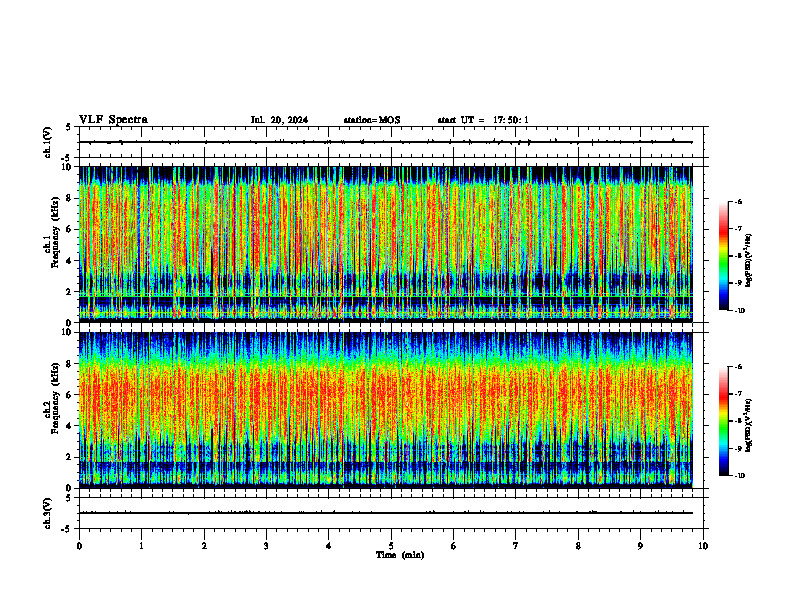Click time axis tick label "2"
Image resolution: width=792 pixels, height=612 pixels.
[204, 546]
